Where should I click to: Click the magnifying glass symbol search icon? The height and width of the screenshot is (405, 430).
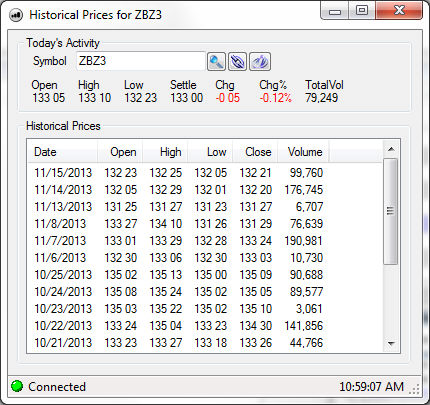coord(216,61)
